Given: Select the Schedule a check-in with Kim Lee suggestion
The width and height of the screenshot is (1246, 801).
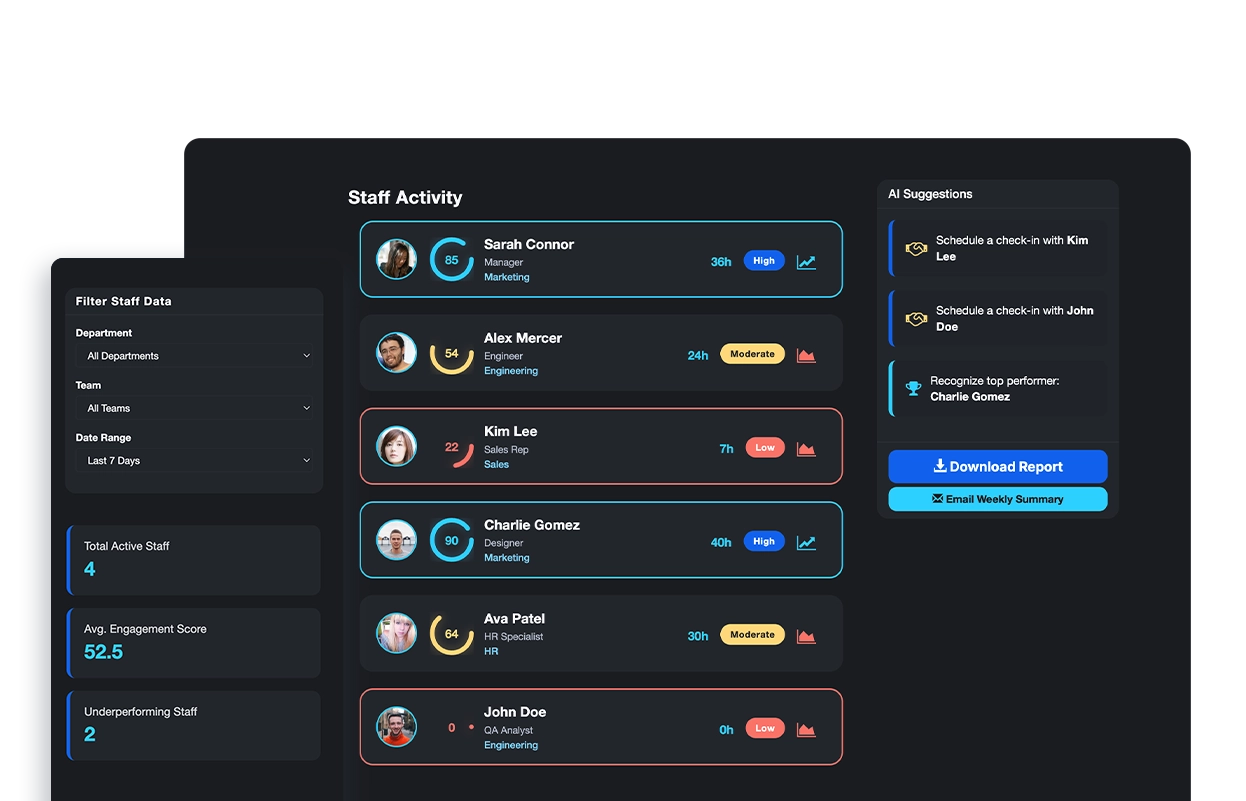Looking at the screenshot, I should click(998, 248).
